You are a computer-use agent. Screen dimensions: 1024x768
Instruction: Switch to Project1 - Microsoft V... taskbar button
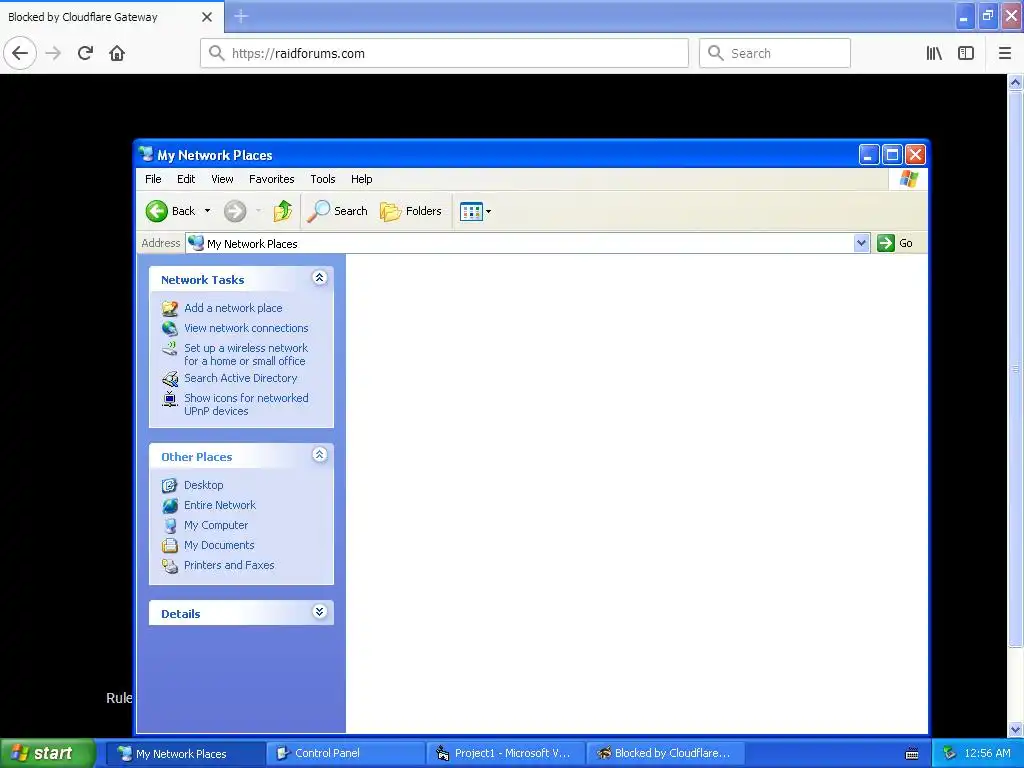[x=506, y=753]
